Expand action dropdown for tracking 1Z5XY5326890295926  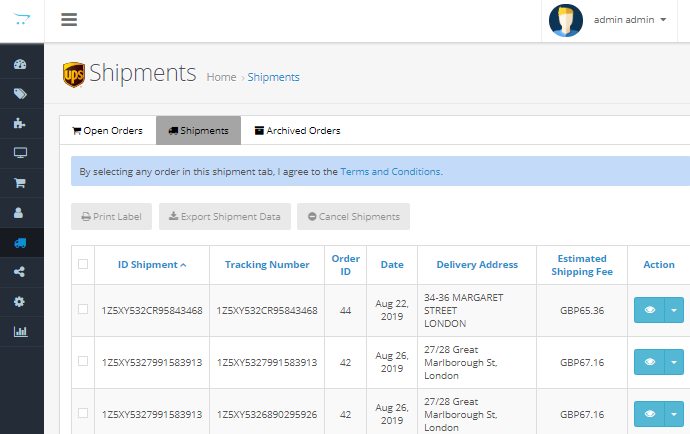point(674,414)
